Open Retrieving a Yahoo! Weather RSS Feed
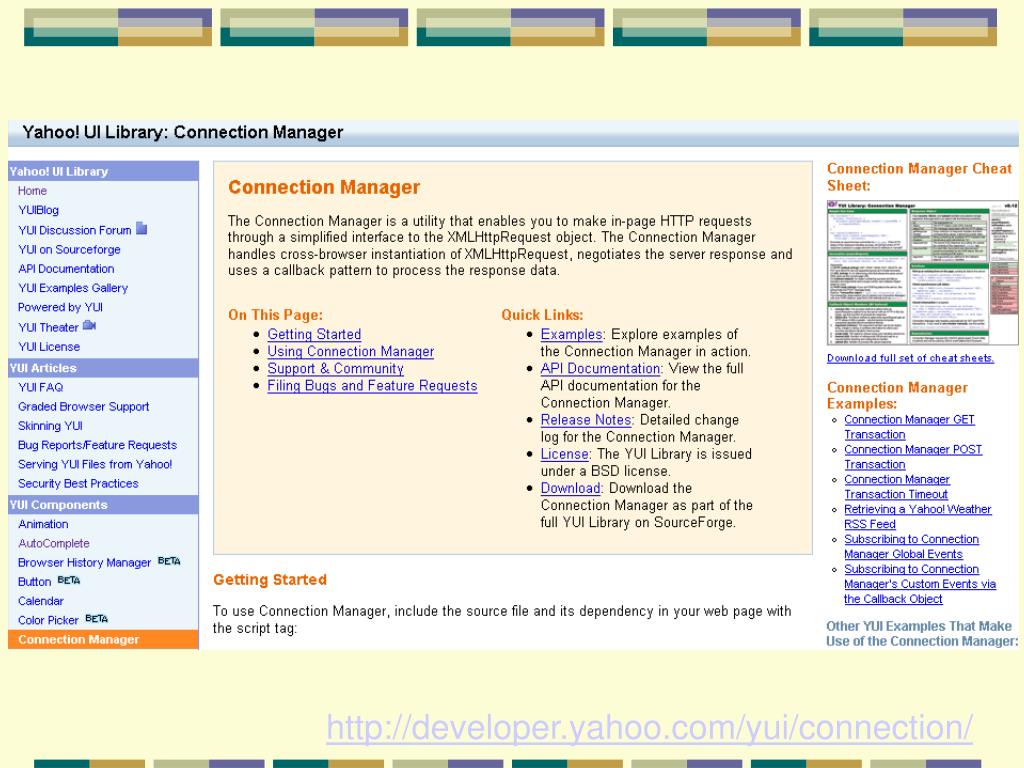The image size is (1024, 768). (918, 517)
